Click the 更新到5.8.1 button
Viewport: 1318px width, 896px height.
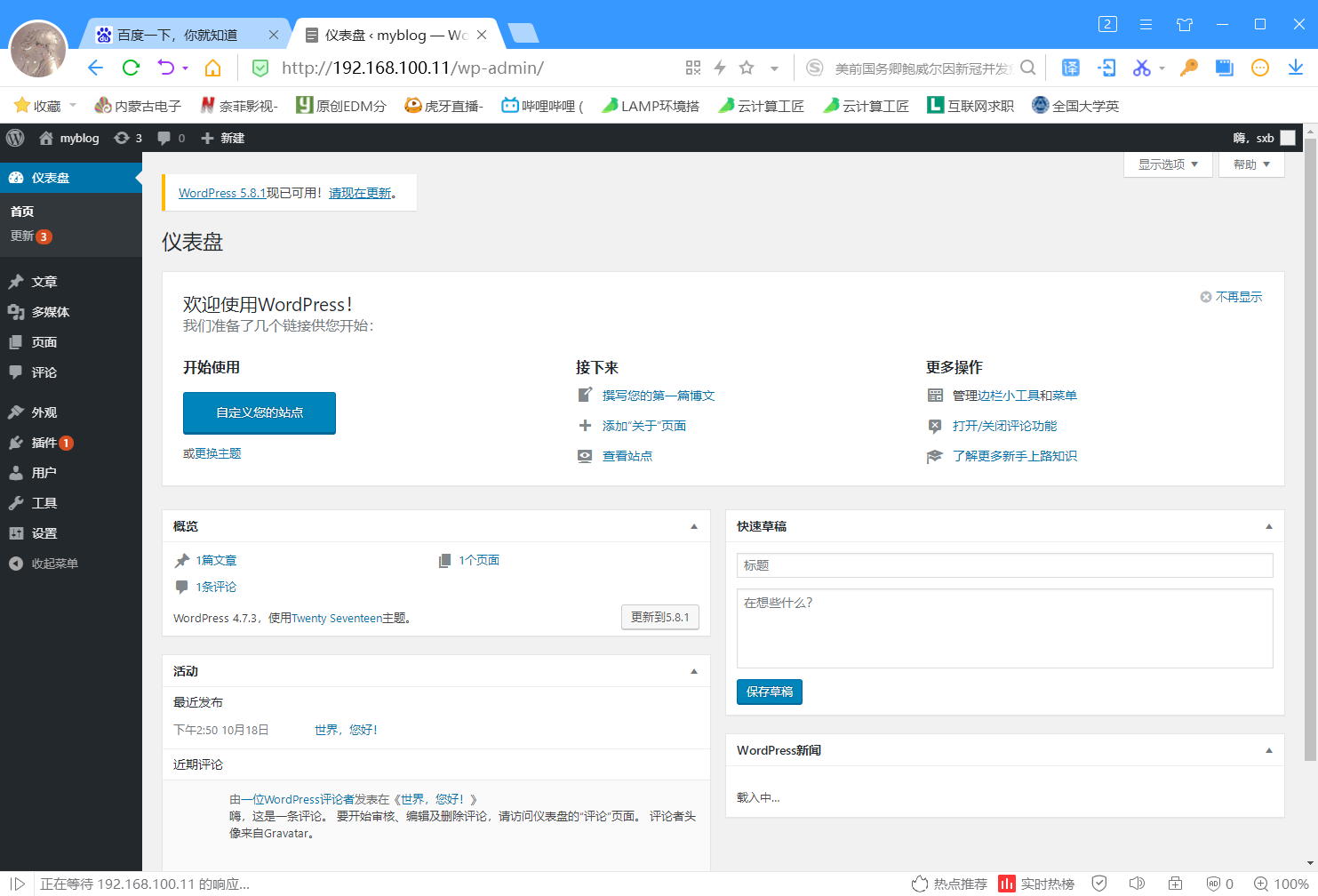[660, 617]
